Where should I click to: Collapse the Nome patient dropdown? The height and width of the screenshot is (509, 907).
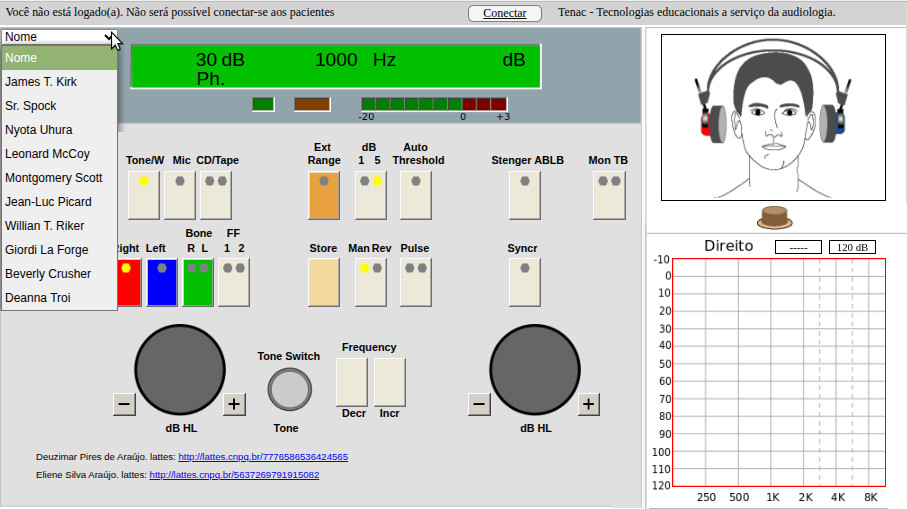pyautogui.click(x=59, y=37)
